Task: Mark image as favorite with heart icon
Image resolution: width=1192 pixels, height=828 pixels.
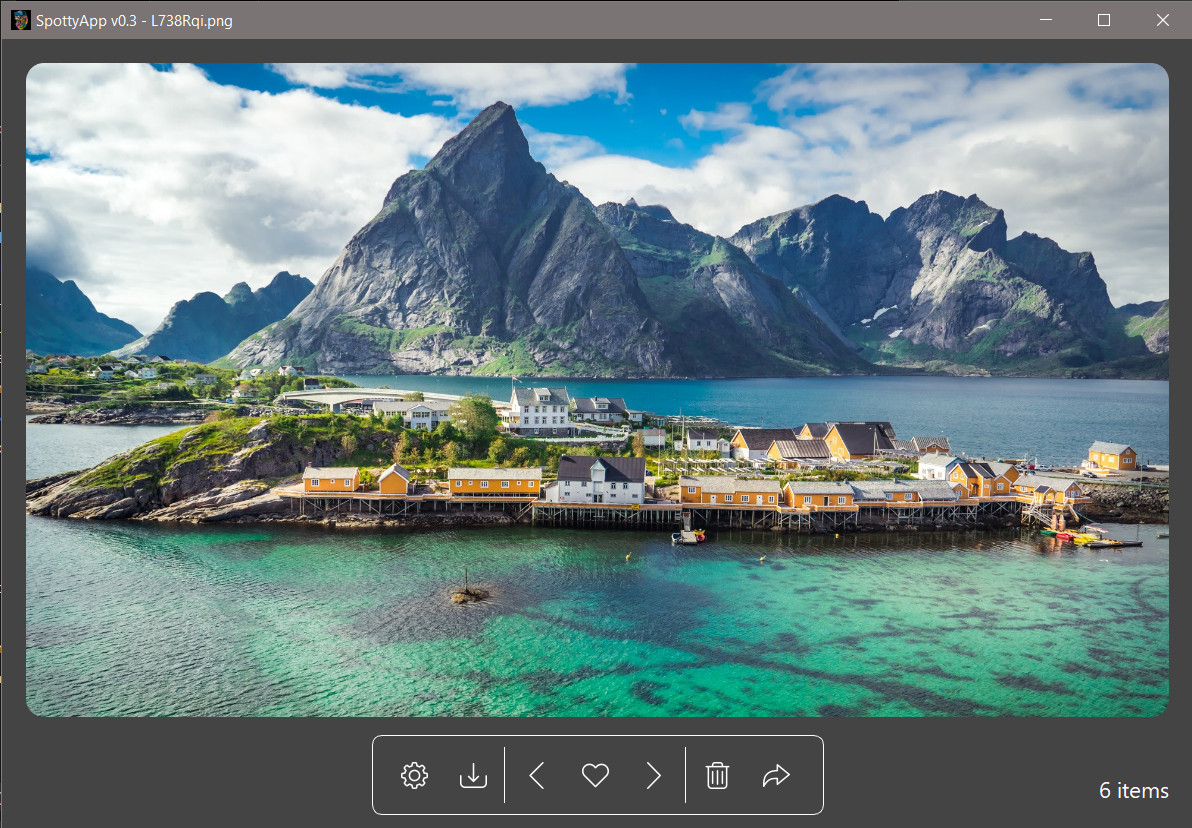Action: 595,776
